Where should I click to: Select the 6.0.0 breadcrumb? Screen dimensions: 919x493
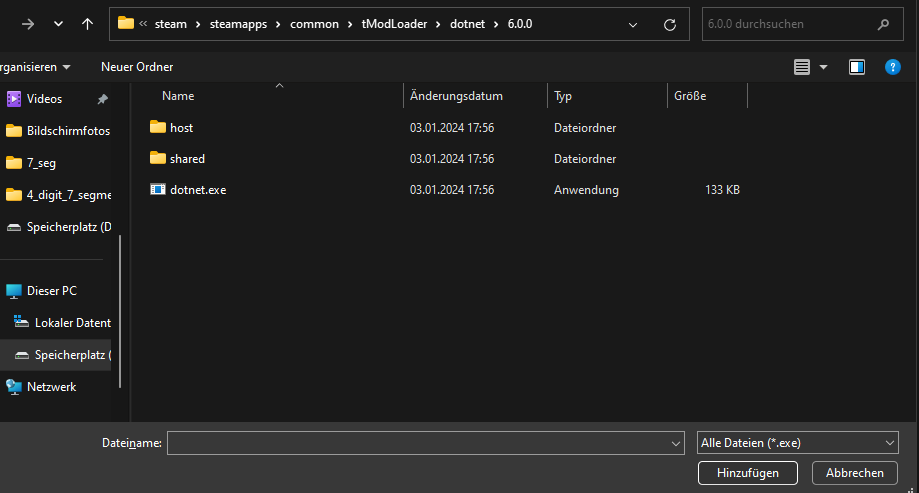pos(520,24)
